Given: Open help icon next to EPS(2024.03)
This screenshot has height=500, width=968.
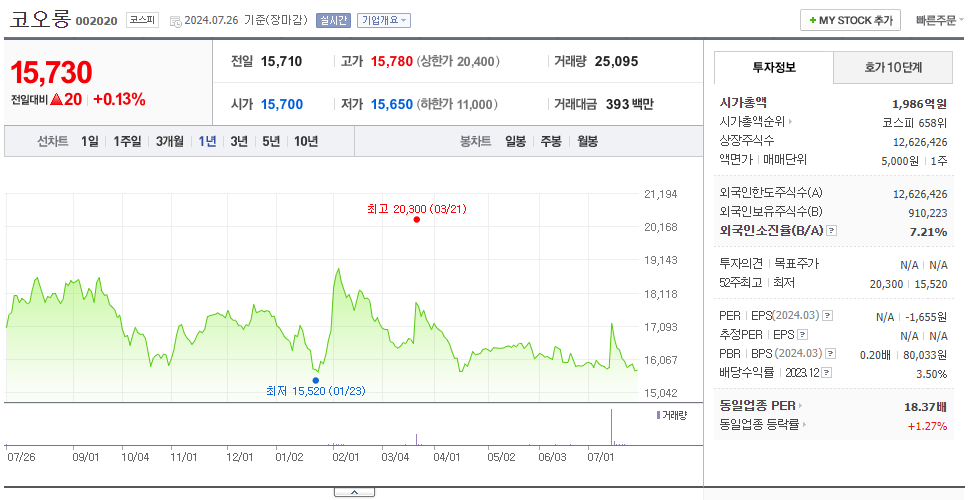Looking at the screenshot, I should [x=828, y=316].
